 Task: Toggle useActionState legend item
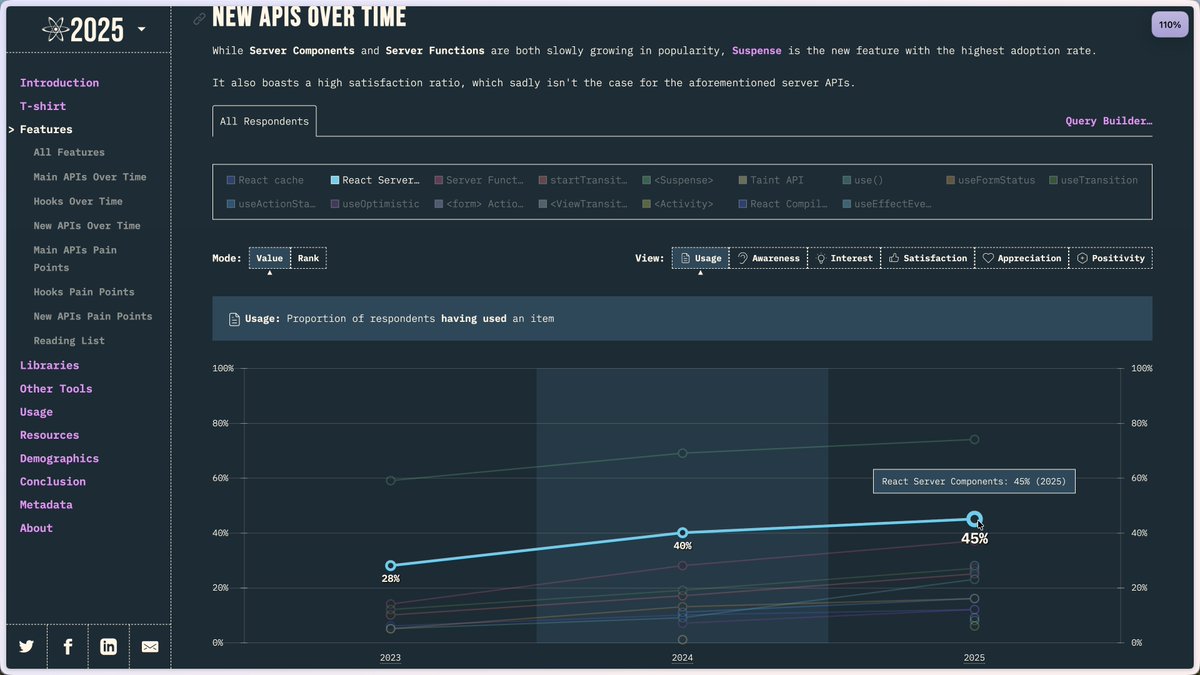271,204
